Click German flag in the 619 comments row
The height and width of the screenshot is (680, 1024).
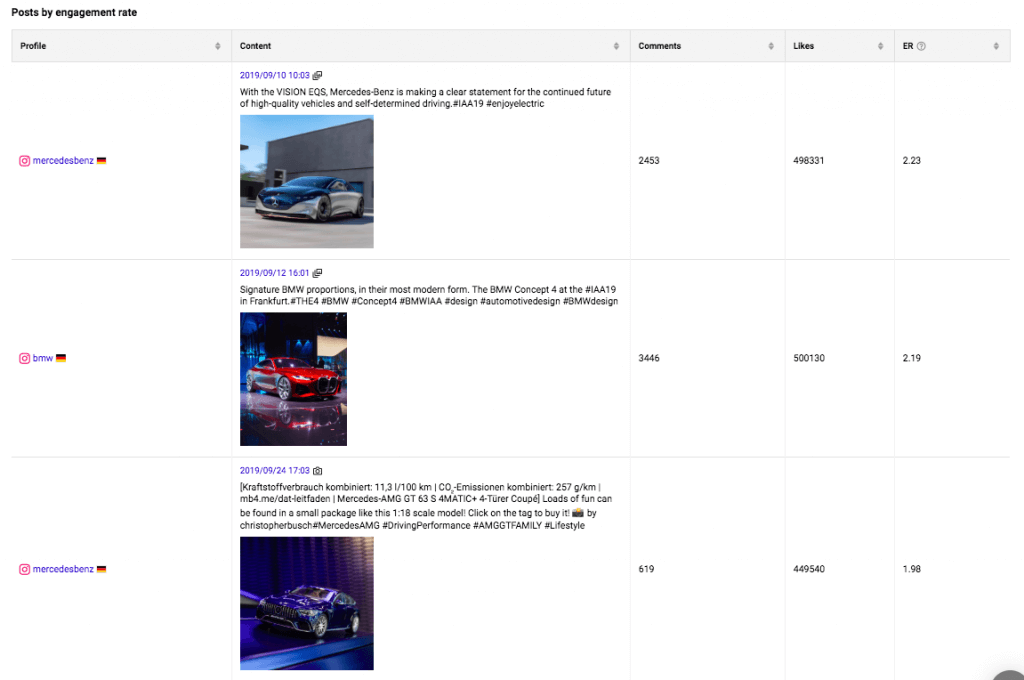coord(101,569)
